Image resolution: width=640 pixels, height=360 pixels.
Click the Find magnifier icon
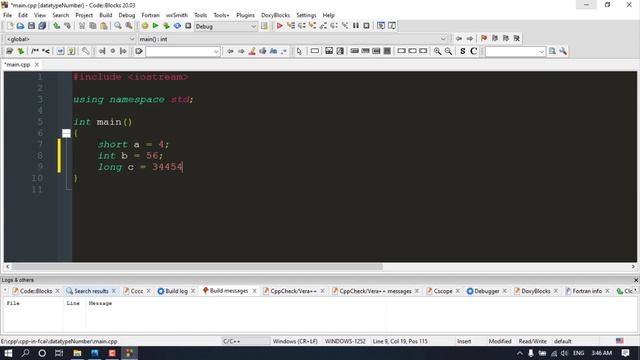pos(118,26)
